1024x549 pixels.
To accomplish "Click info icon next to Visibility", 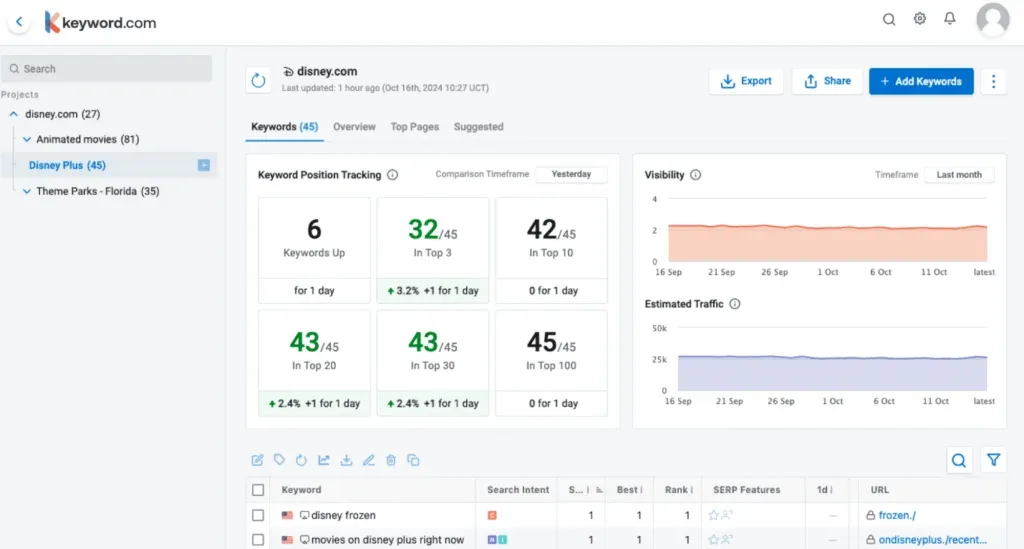I will click(696, 175).
